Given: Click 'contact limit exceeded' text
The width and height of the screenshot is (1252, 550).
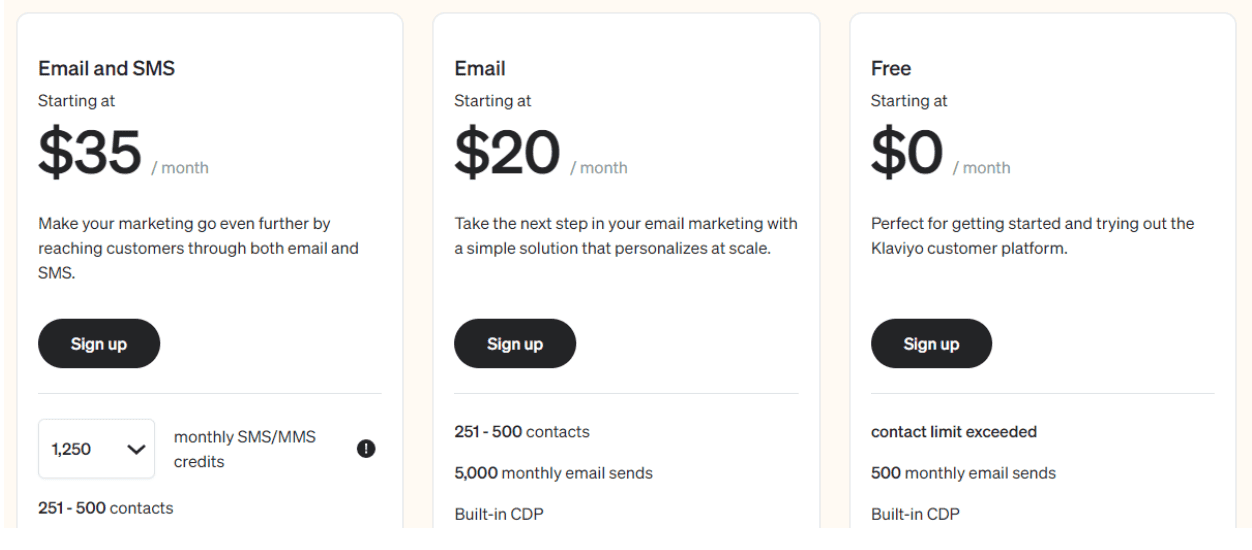Looking at the screenshot, I should [x=954, y=432].
